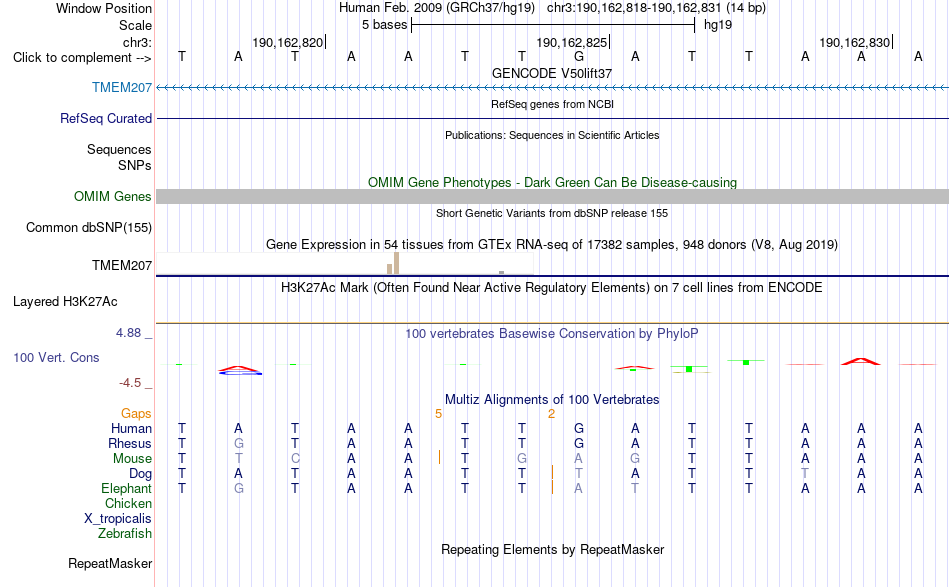Viewport: 950px width, 587px height.
Task: Click the GTEx Gene Expression in 54 tissues title
Action: click(552, 245)
